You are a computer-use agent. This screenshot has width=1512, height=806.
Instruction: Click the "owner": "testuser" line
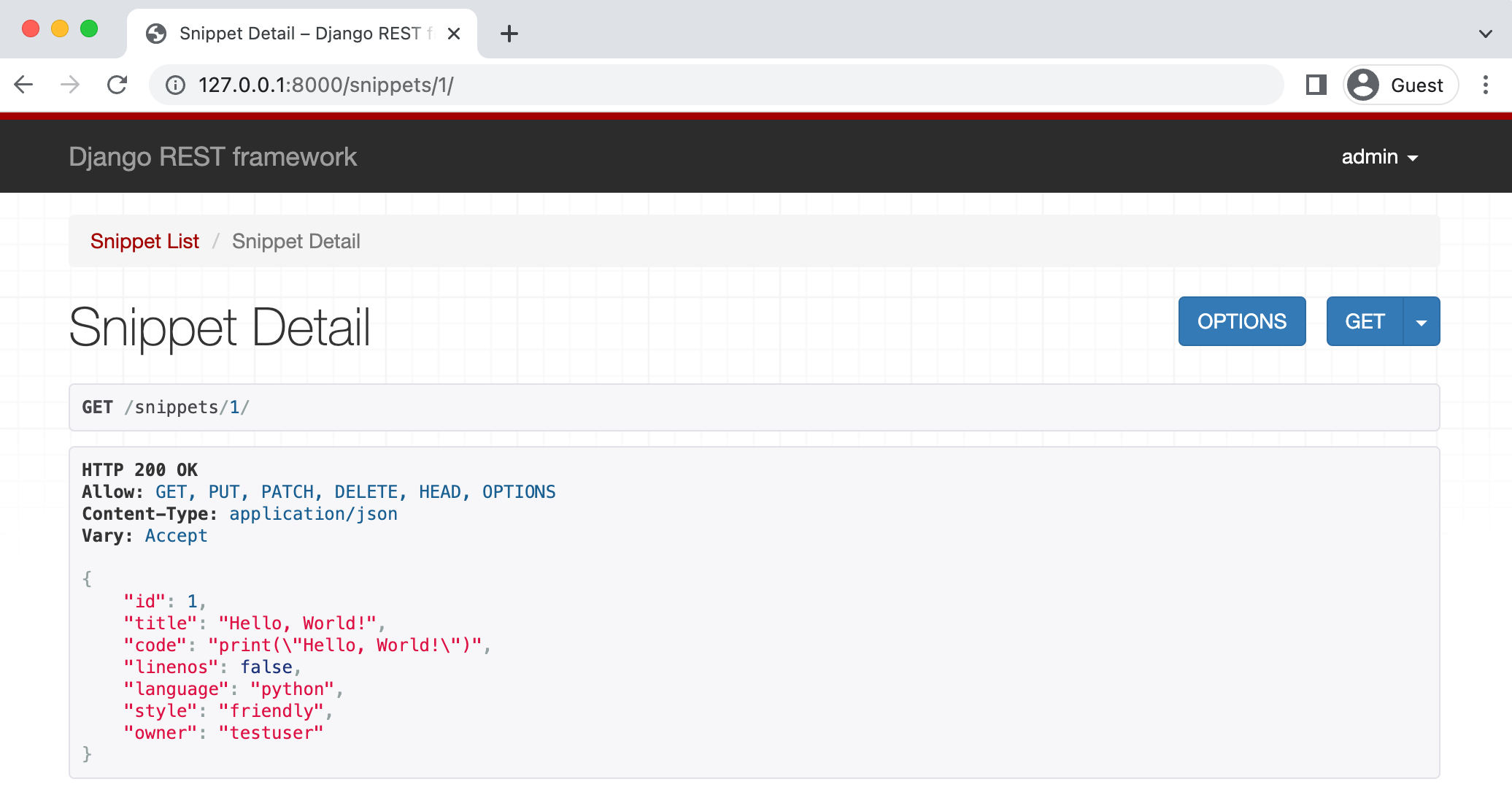(x=223, y=733)
